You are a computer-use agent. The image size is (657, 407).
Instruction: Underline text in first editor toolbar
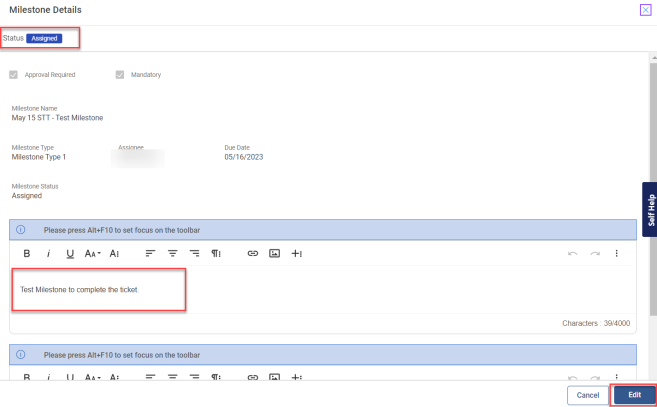pos(70,254)
